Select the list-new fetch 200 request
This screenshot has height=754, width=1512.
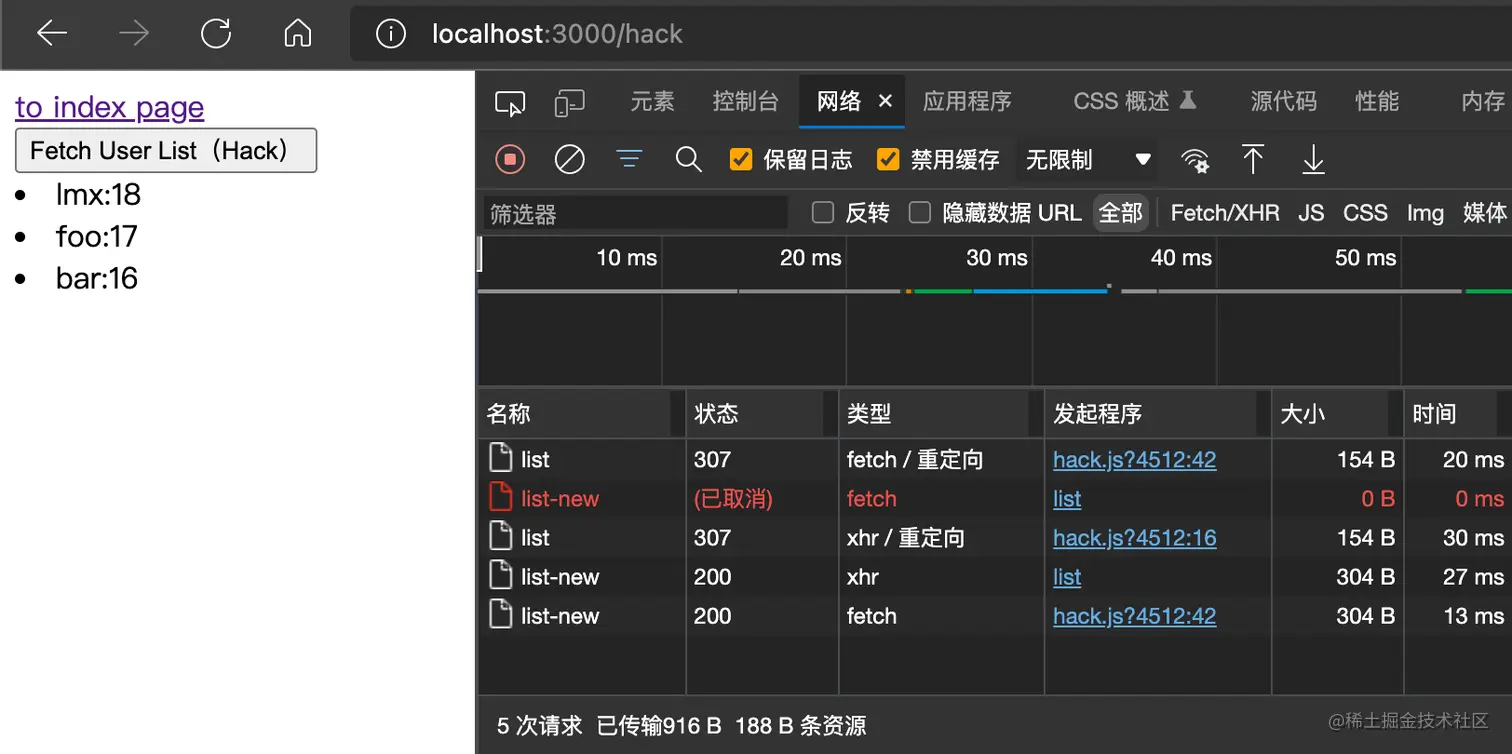995,616
